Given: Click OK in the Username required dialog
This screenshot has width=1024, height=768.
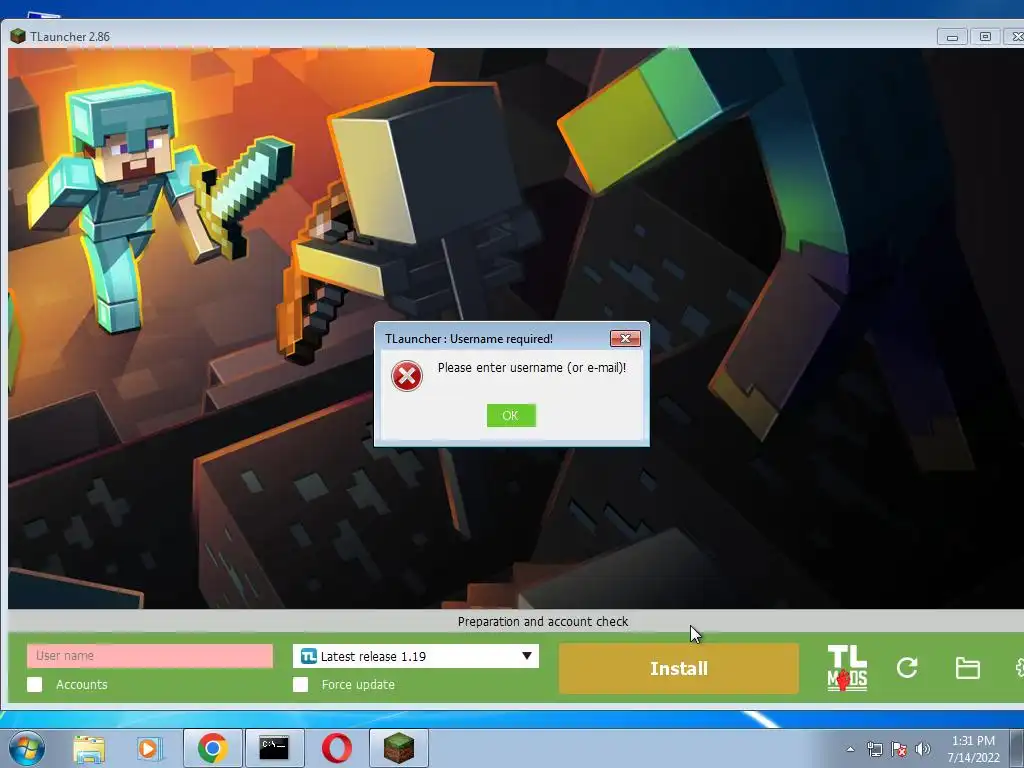Looking at the screenshot, I should click(511, 415).
